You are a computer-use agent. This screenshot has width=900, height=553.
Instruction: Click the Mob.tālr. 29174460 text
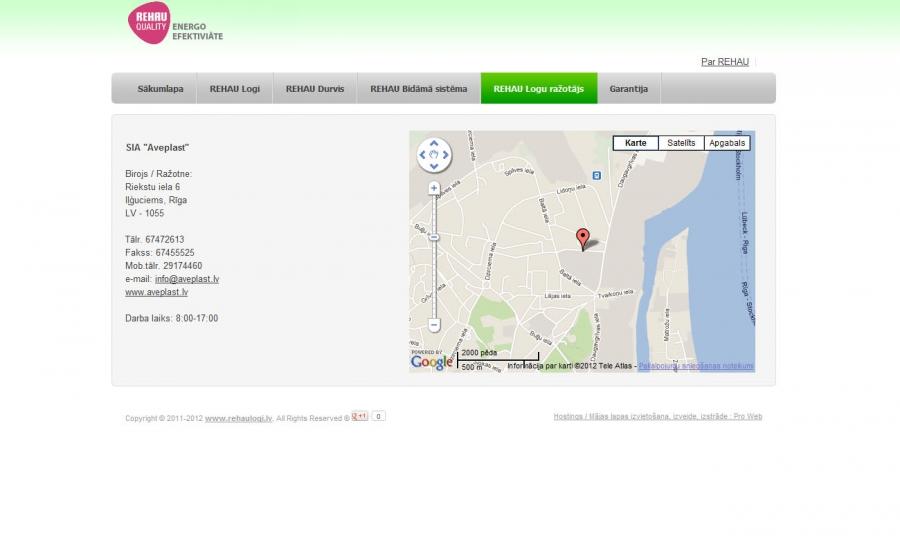coord(164,266)
